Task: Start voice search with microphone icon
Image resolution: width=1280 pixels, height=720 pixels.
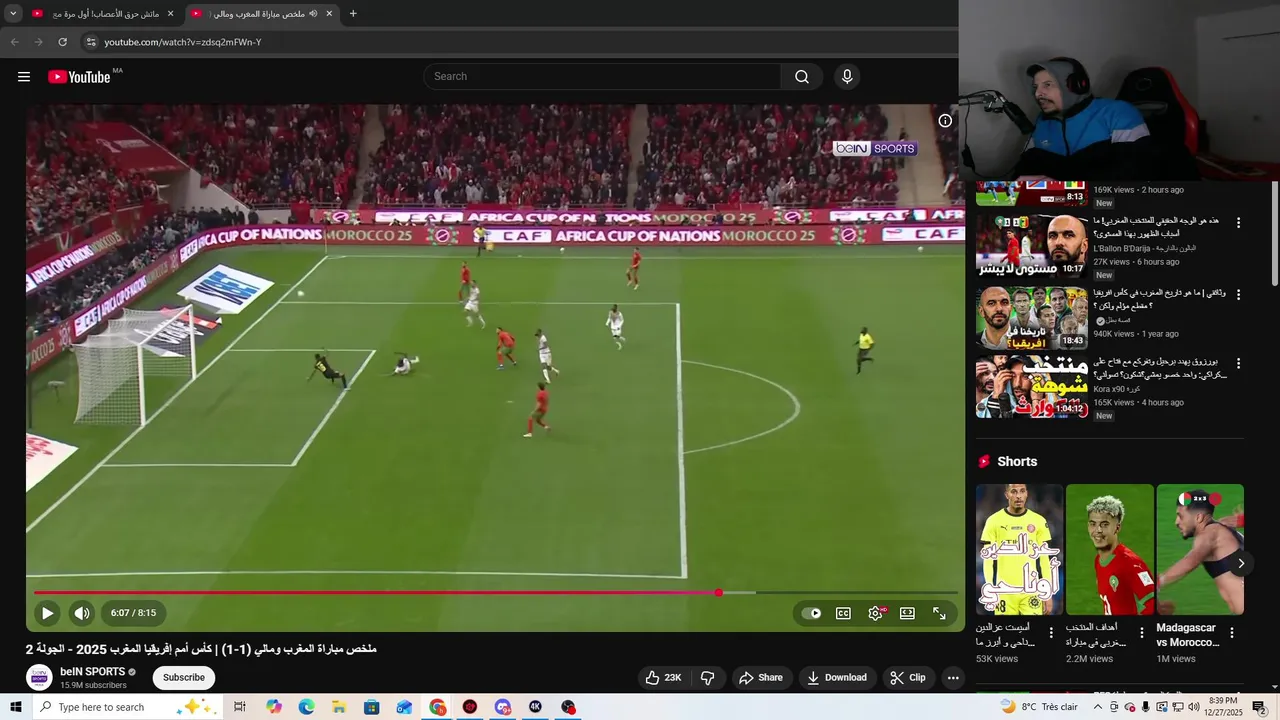Action: tap(847, 77)
